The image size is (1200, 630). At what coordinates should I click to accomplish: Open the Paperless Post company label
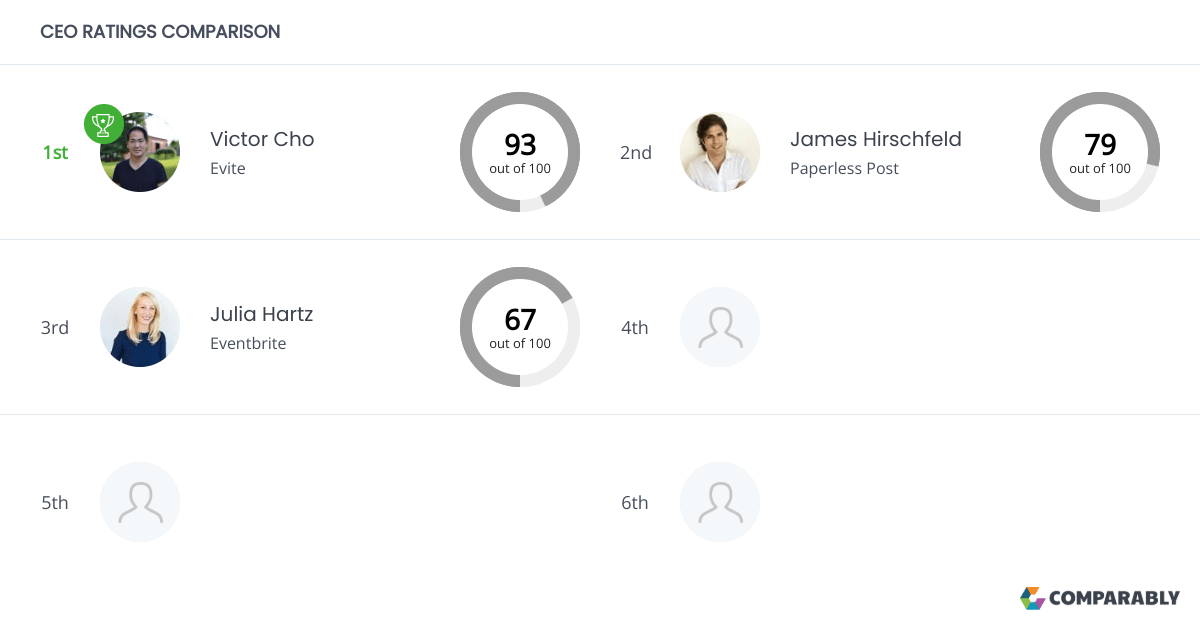[x=844, y=168]
